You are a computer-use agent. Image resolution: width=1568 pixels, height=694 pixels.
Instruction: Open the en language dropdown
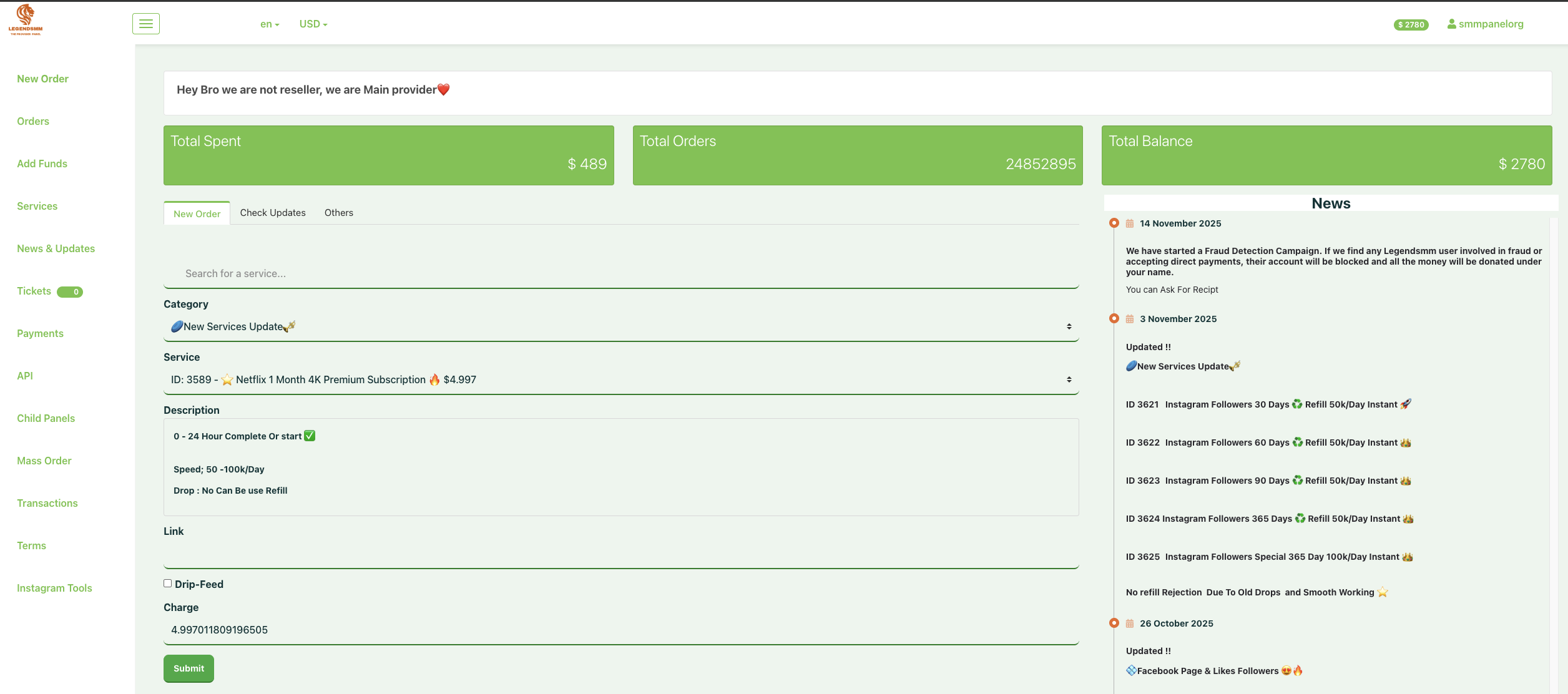(x=270, y=24)
